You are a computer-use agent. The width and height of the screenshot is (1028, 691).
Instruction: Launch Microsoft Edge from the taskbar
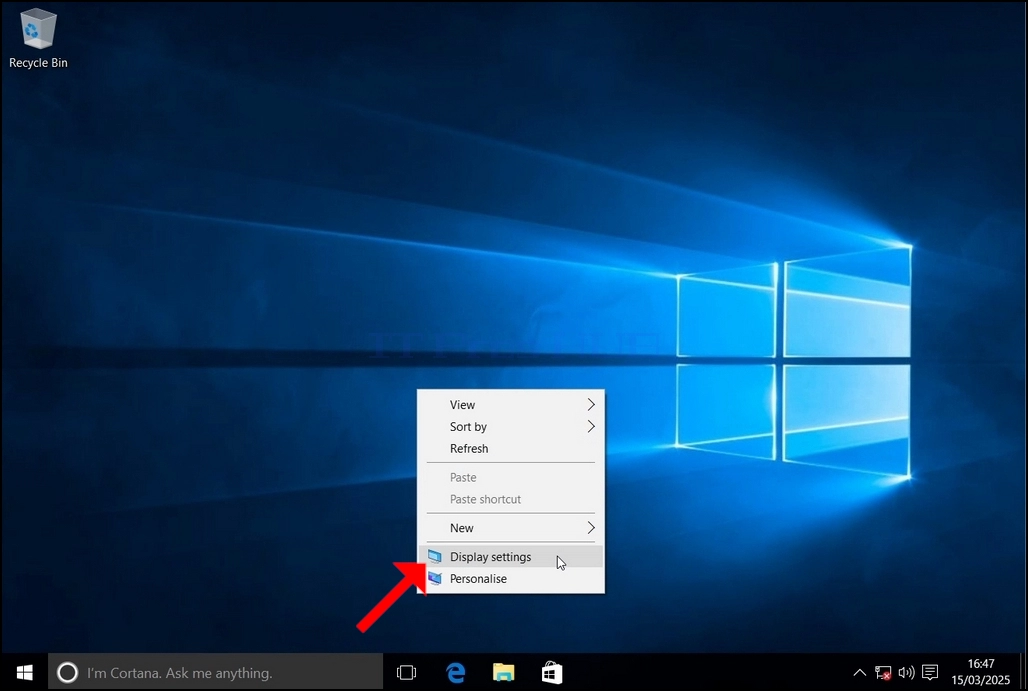point(456,673)
